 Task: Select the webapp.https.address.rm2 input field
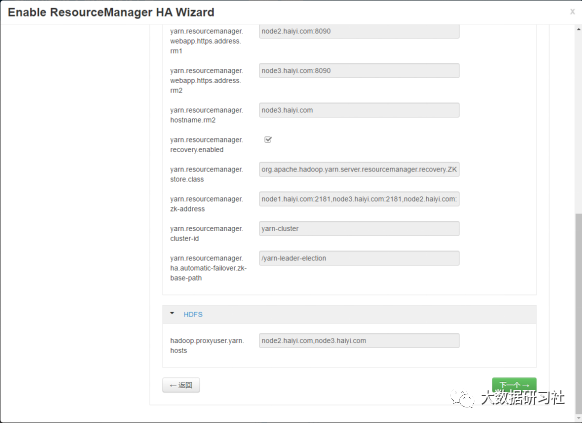(359, 71)
